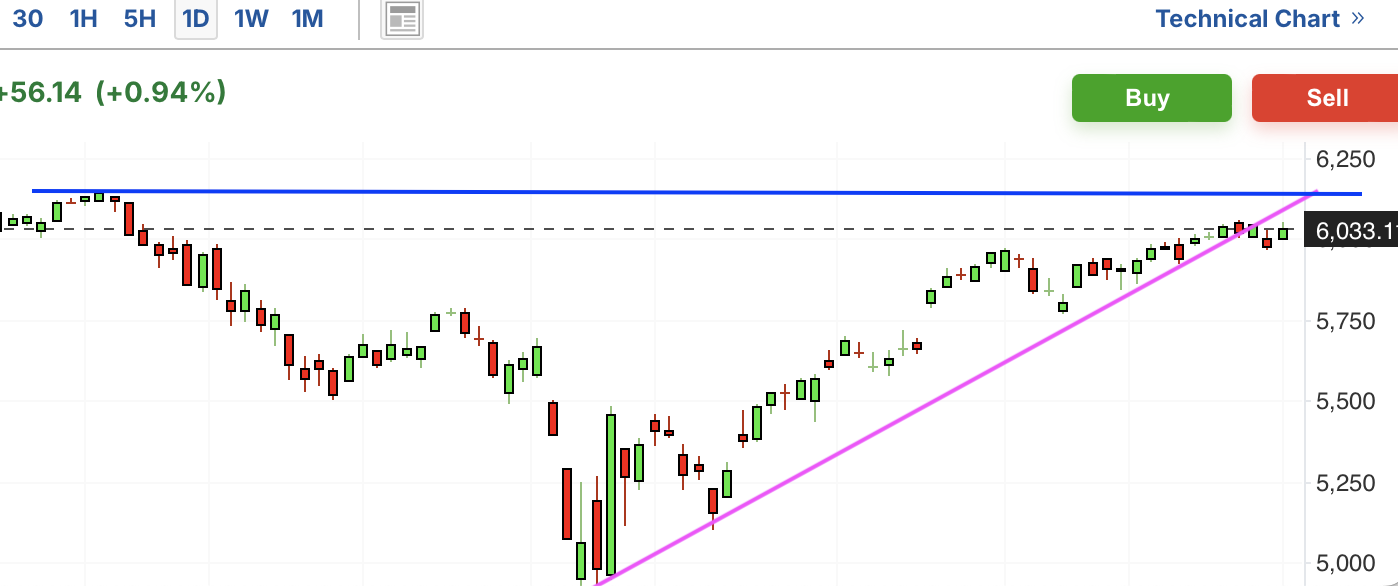The width and height of the screenshot is (1398, 586).
Task: Click the double chevron beside Technical Chart
Action: pos(1357,19)
